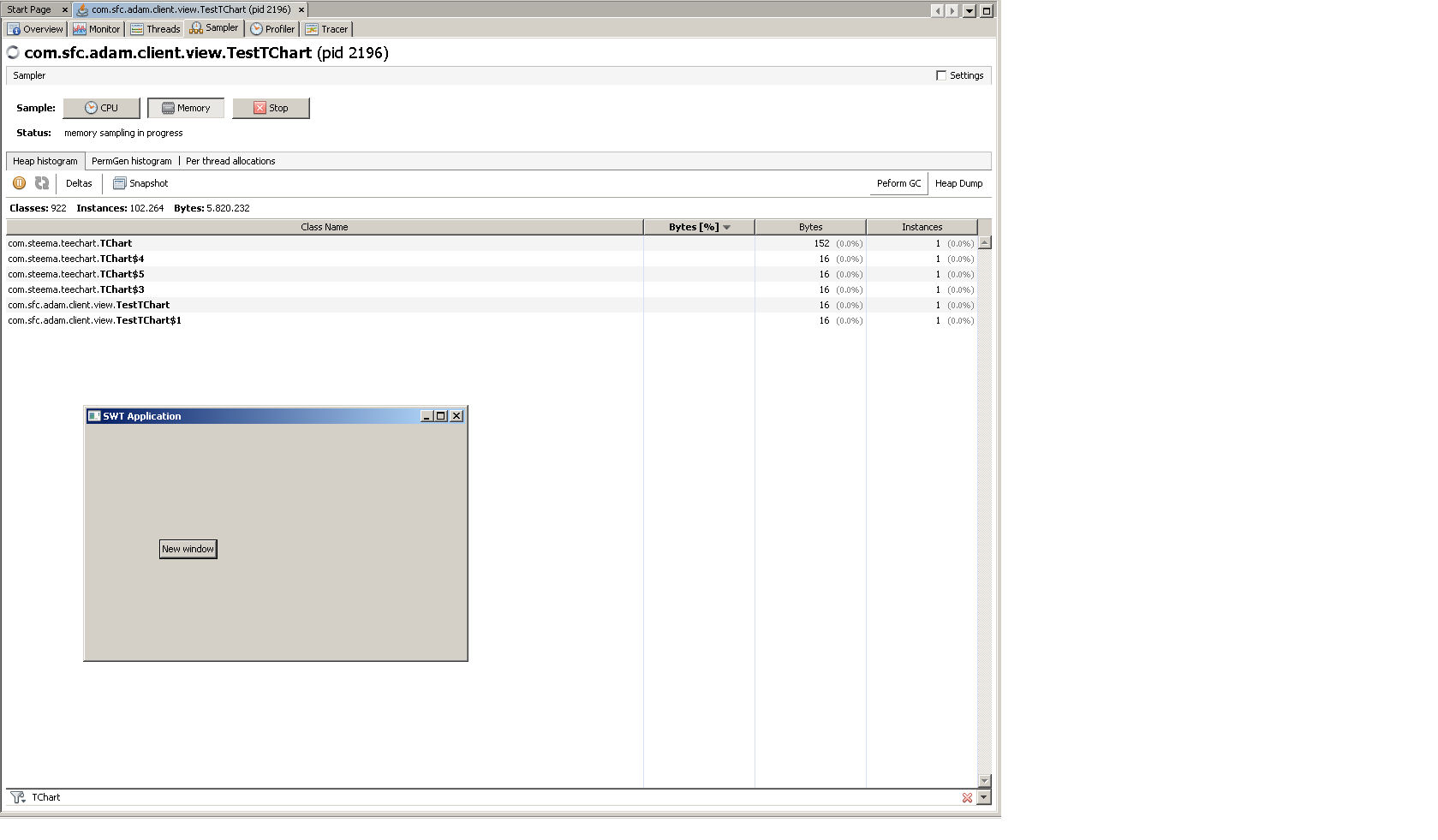Maximize the VisualVM document window panel
The height and width of the screenshot is (840, 1438).
[x=986, y=11]
